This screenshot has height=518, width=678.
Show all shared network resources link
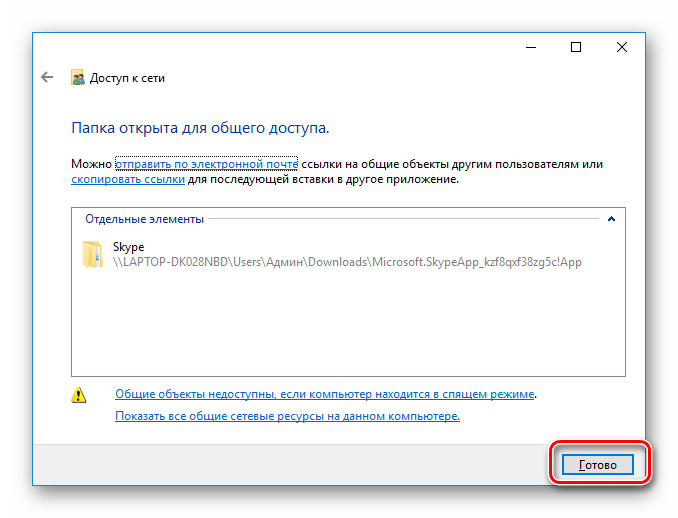(x=288, y=416)
